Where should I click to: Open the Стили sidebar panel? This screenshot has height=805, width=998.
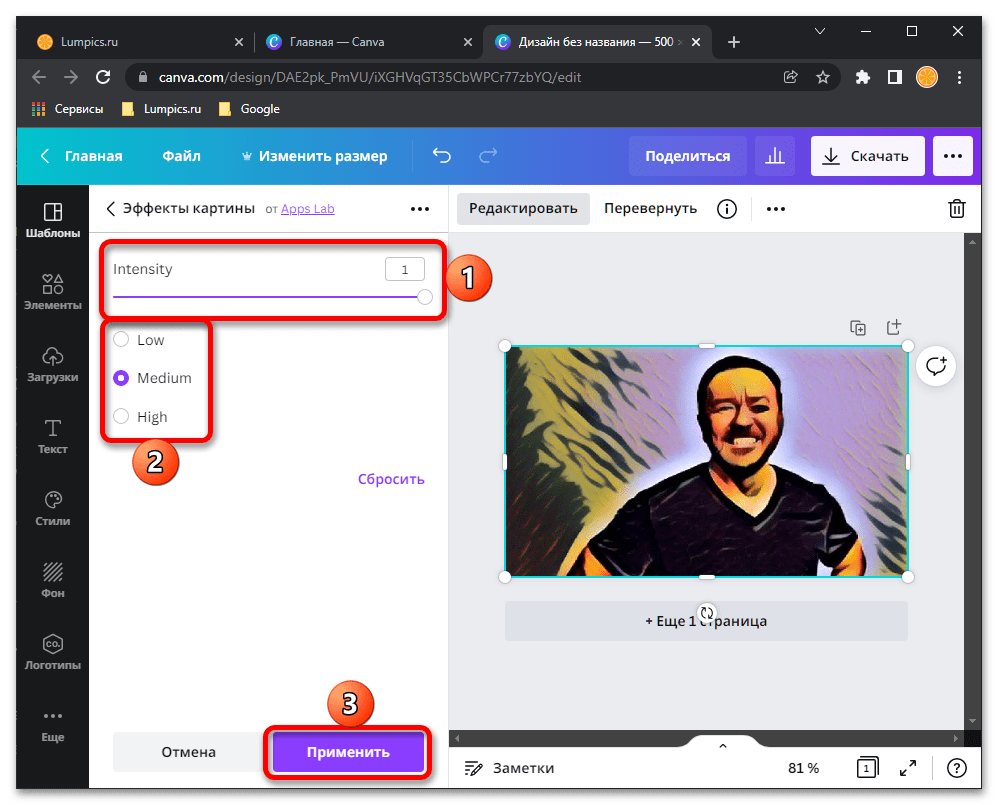point(53,508)
